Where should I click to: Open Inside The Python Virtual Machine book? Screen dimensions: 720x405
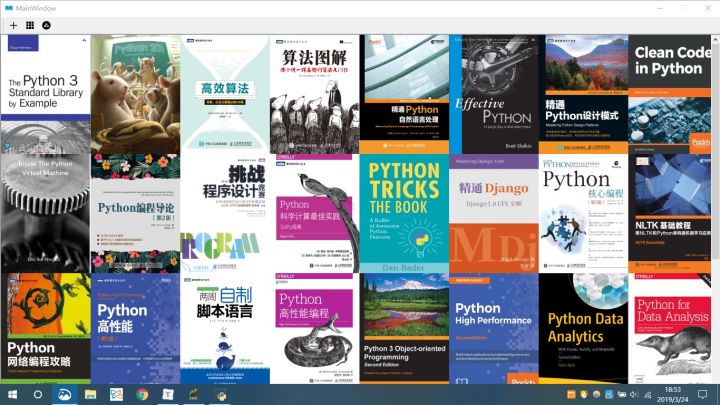pos(45,214)
